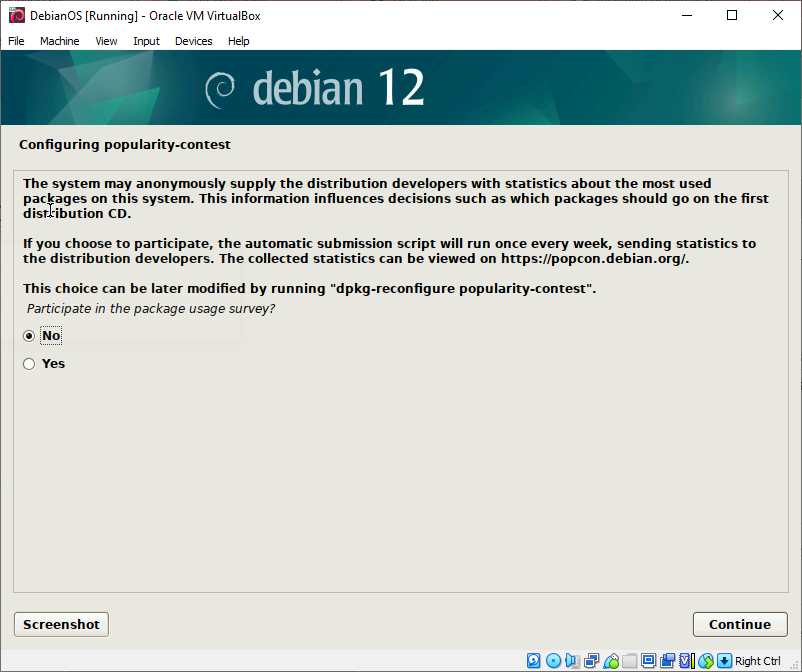802x672 pixels.
Task: Click the USB devices status icon
Action: (611, 661)
